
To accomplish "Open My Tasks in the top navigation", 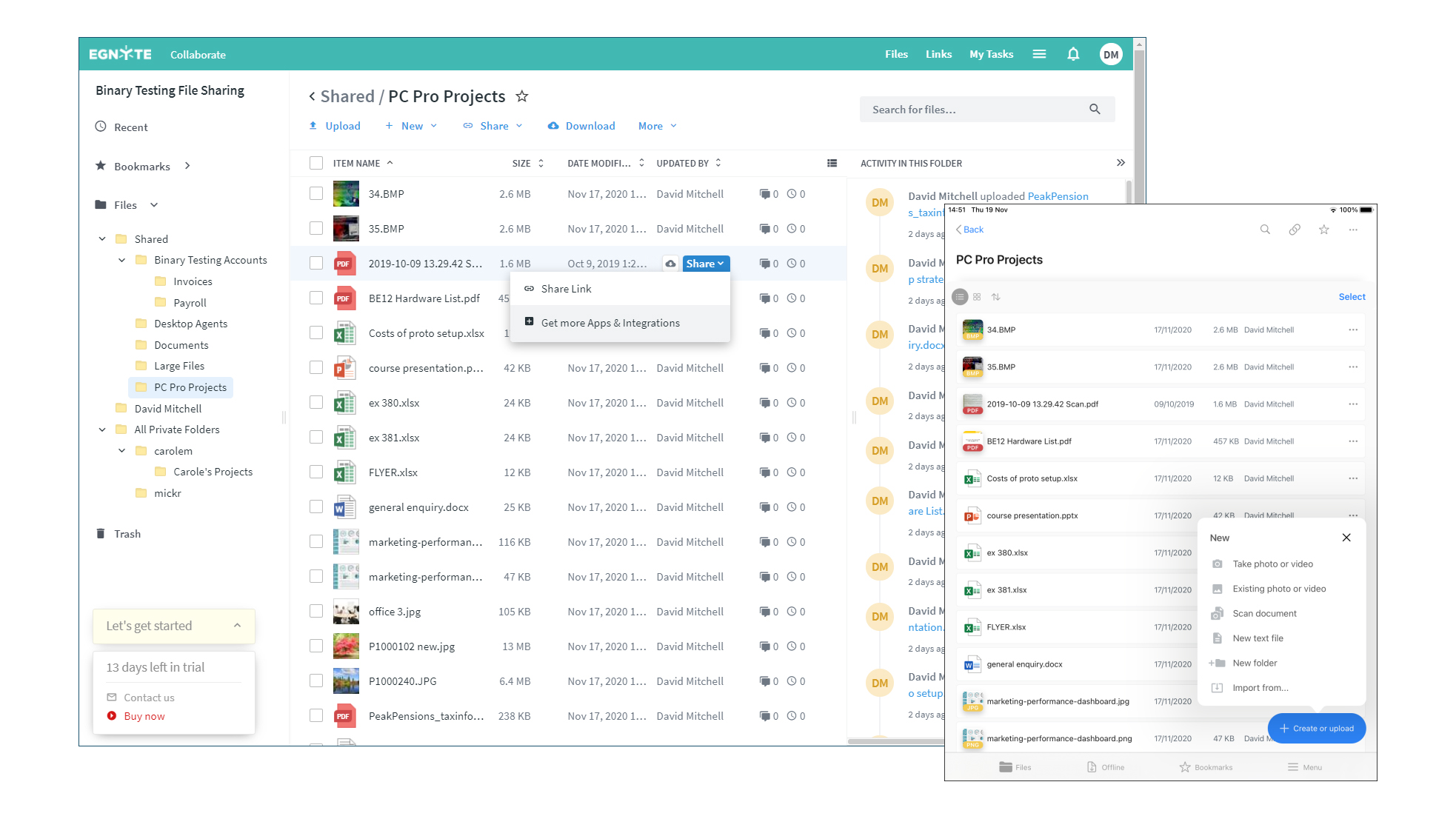I will point(991,54).
